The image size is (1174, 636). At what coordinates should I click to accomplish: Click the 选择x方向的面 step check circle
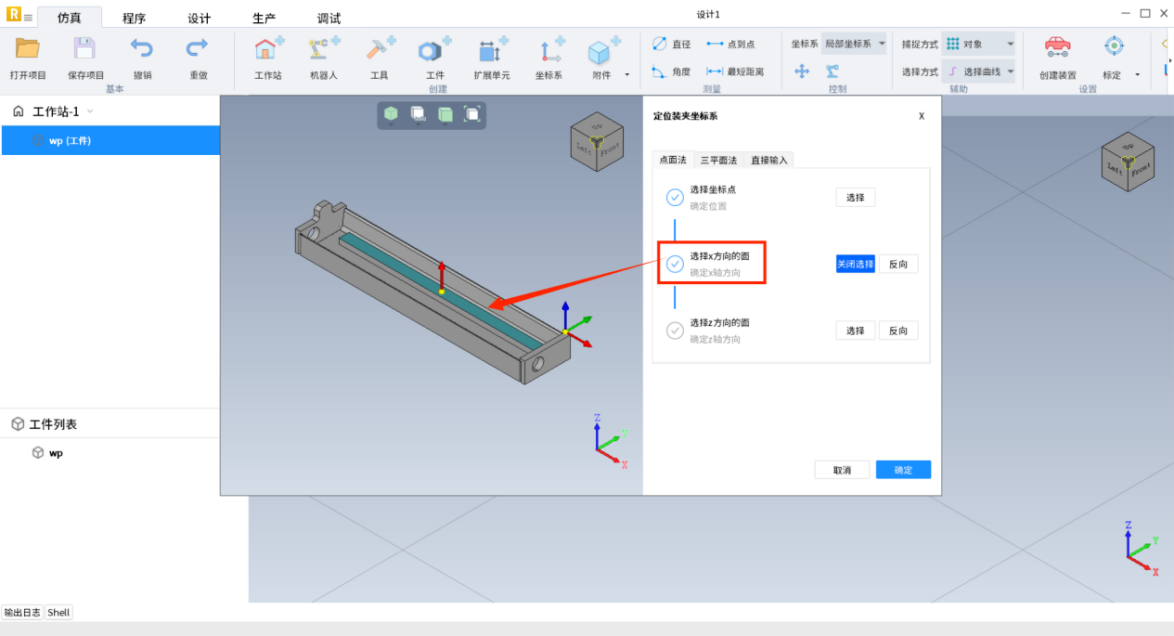point(675,264)
